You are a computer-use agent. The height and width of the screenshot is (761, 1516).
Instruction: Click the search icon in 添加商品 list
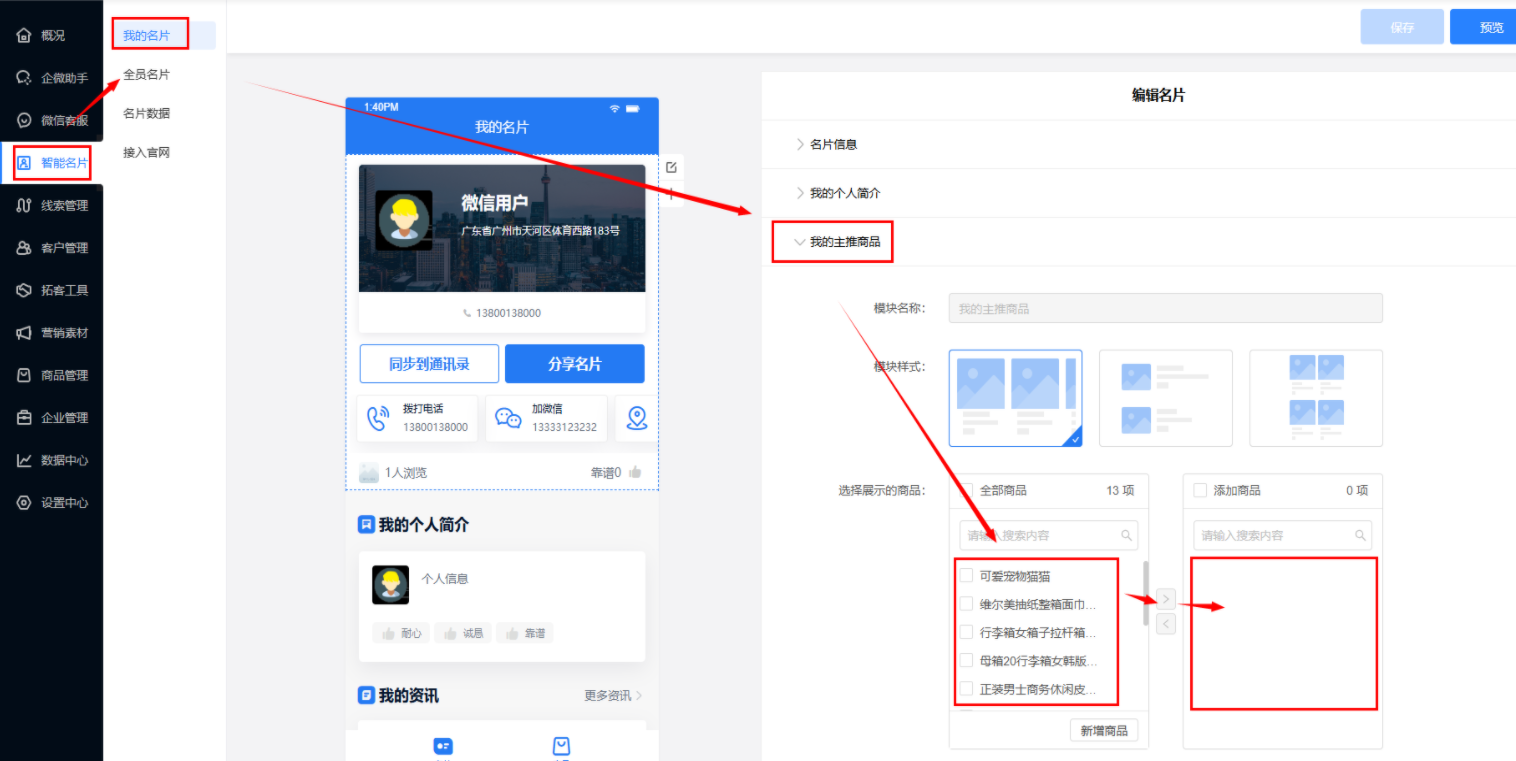coord(1360,535)
